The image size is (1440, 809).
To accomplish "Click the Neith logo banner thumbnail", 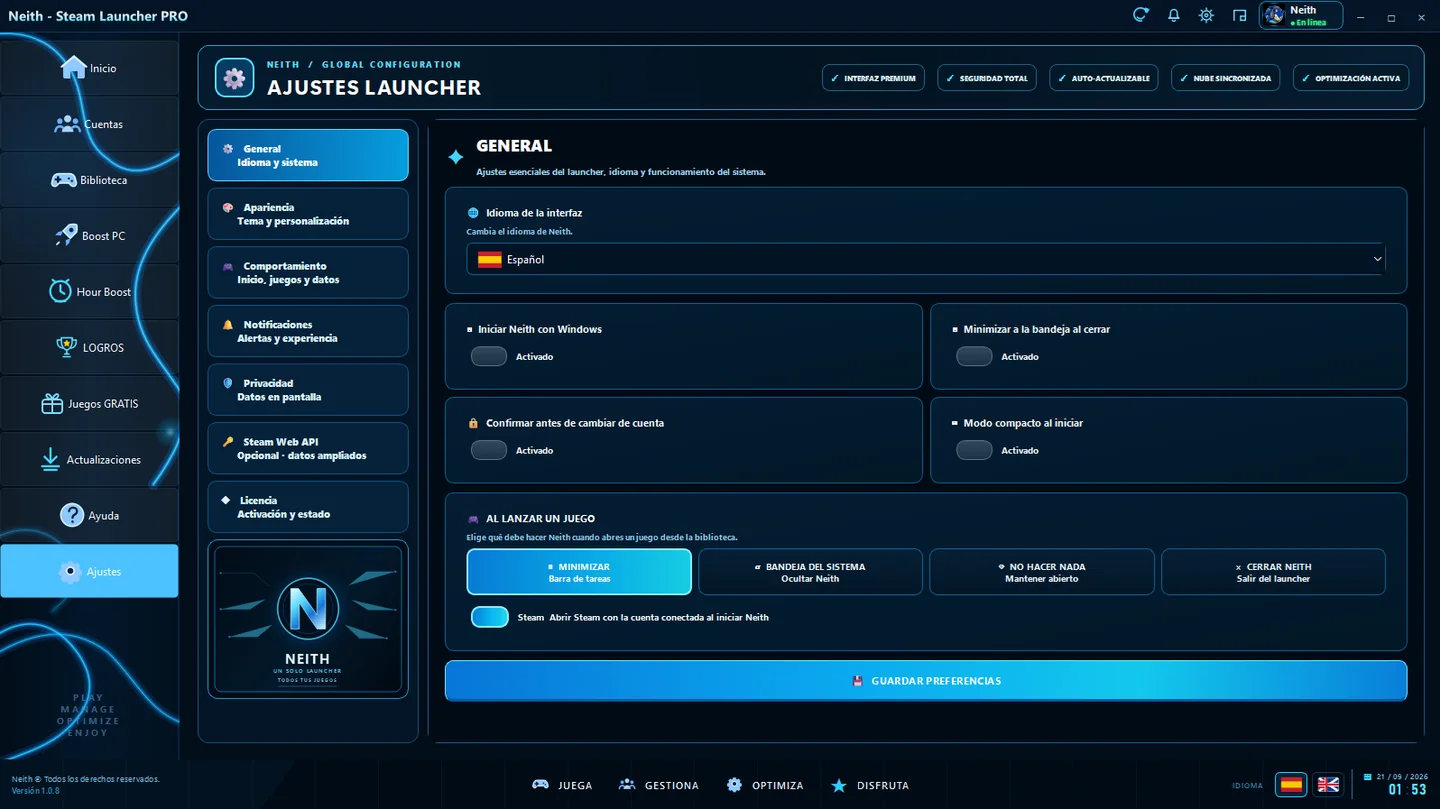I will [x=308, y=619].
